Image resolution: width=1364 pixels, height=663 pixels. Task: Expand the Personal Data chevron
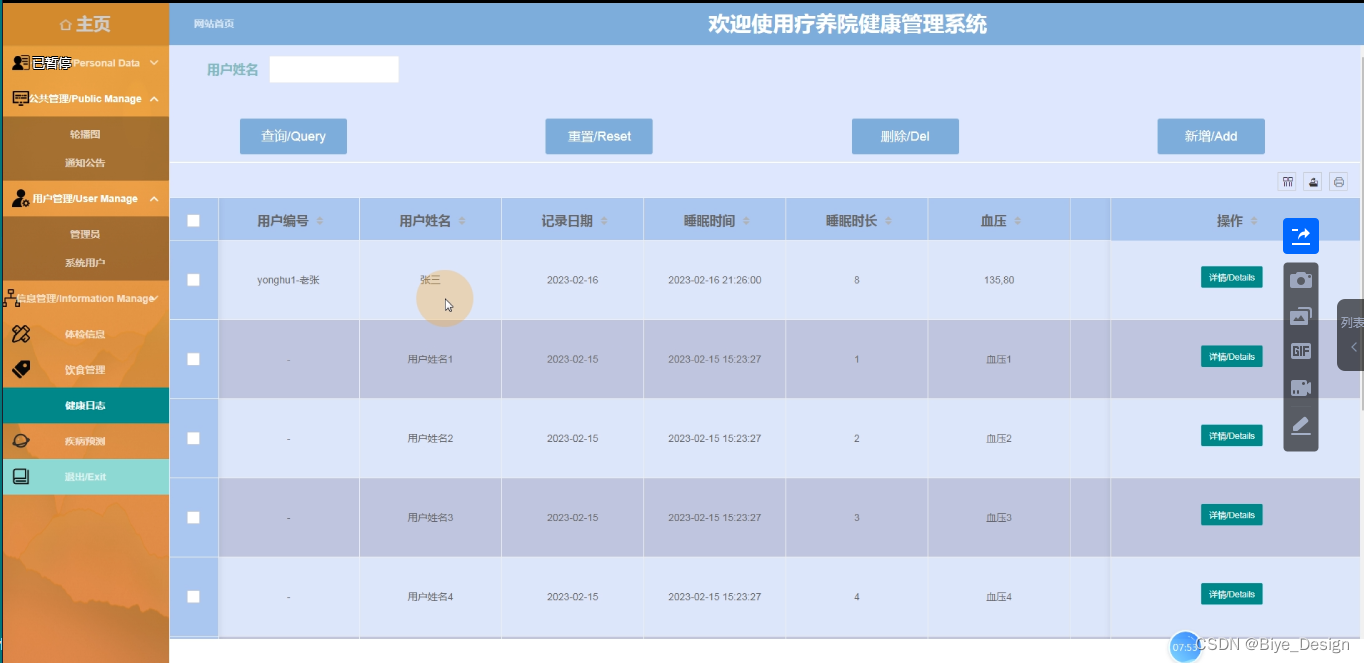(x=154, y=63)
